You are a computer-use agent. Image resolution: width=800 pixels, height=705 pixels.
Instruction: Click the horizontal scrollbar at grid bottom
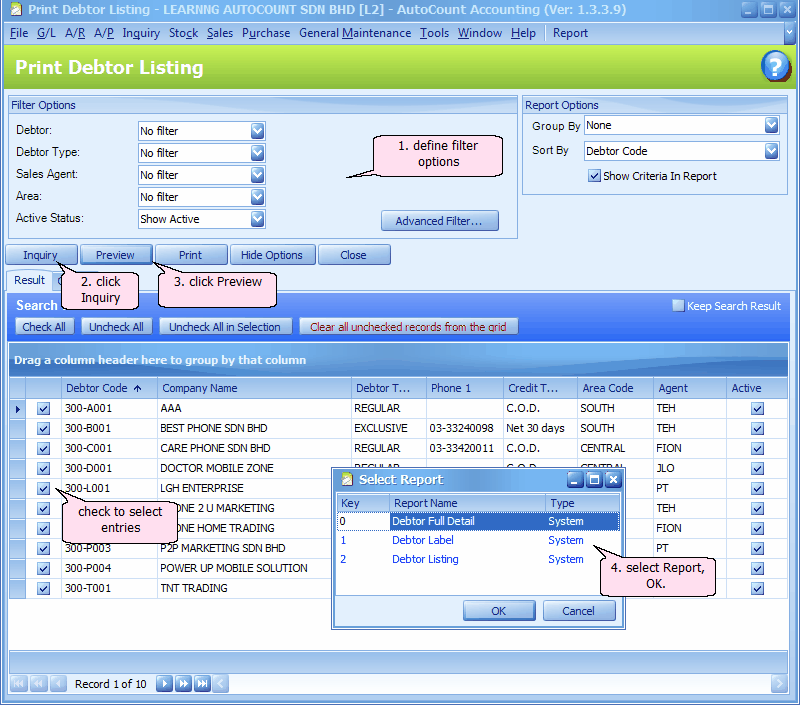(x=500, y=684)
